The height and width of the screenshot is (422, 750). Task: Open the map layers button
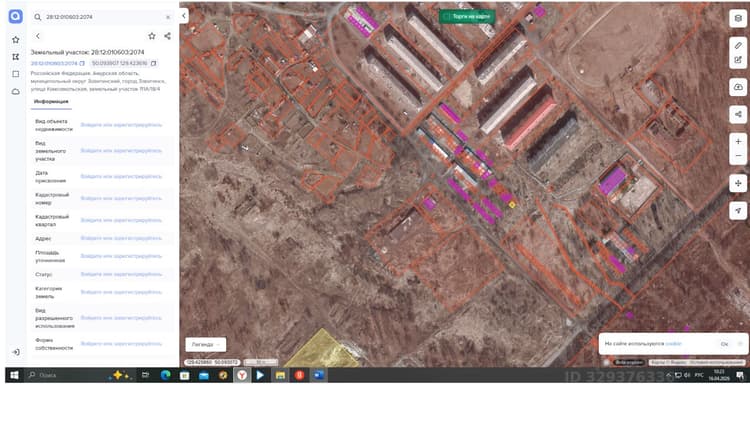[738, 18]
